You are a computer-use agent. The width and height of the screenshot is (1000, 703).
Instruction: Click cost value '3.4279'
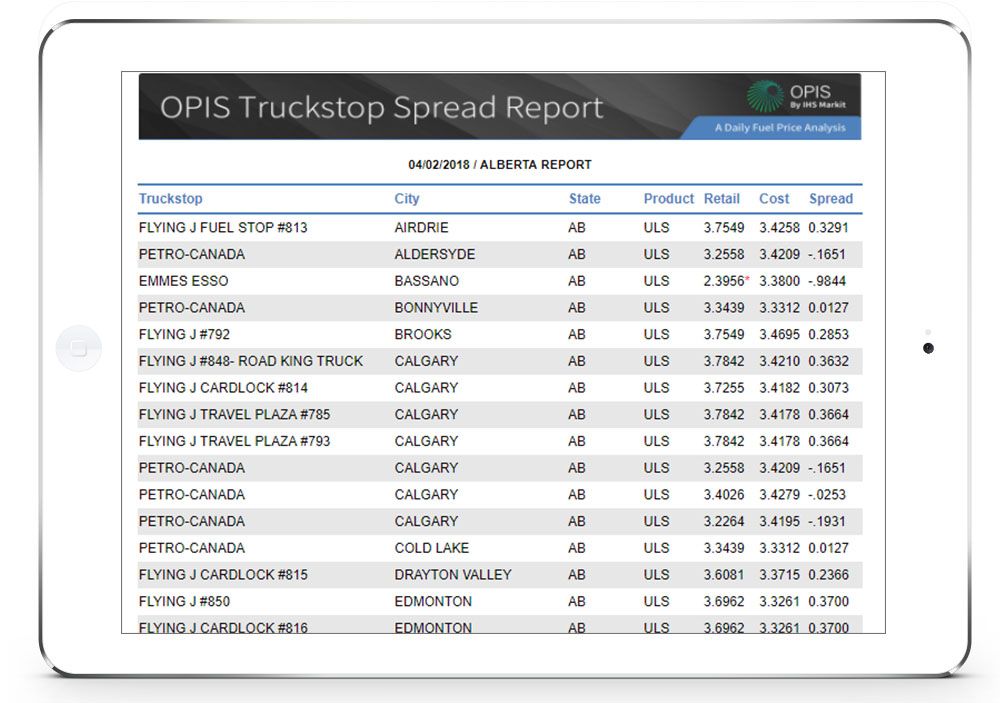tap(779, 494)
